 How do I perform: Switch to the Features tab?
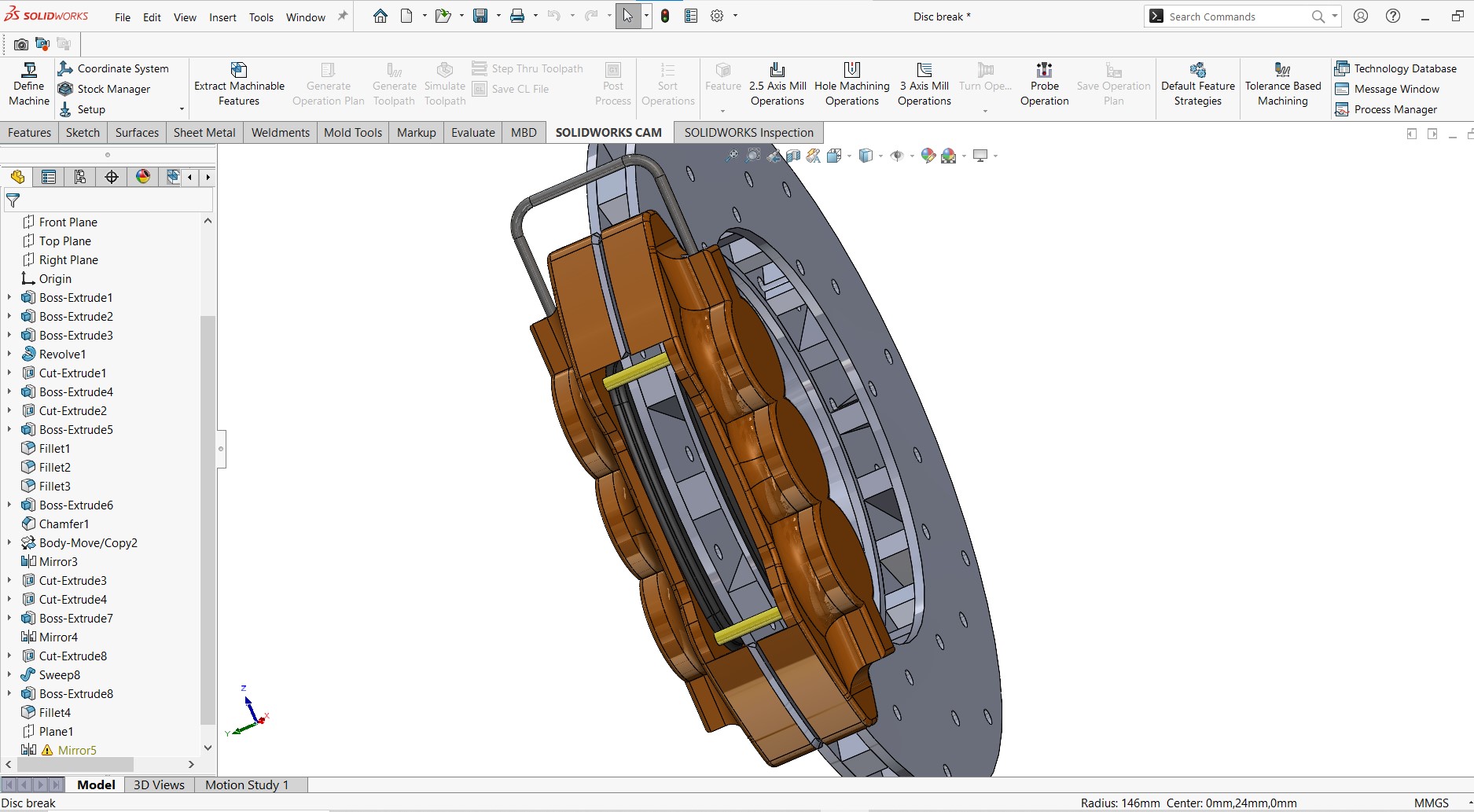(x=29, y=132)
